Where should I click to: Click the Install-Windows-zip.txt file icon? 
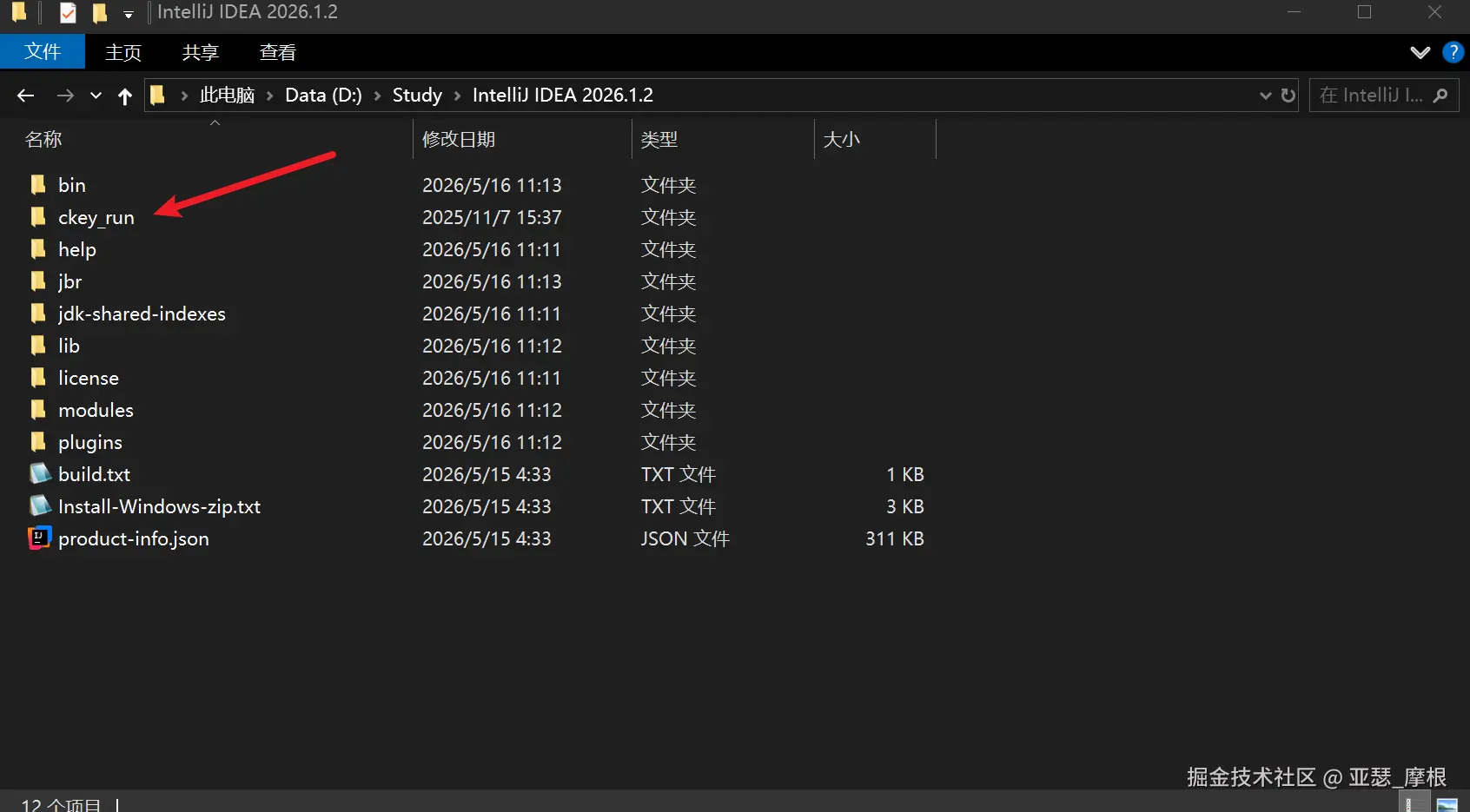(x=40, y=506)
